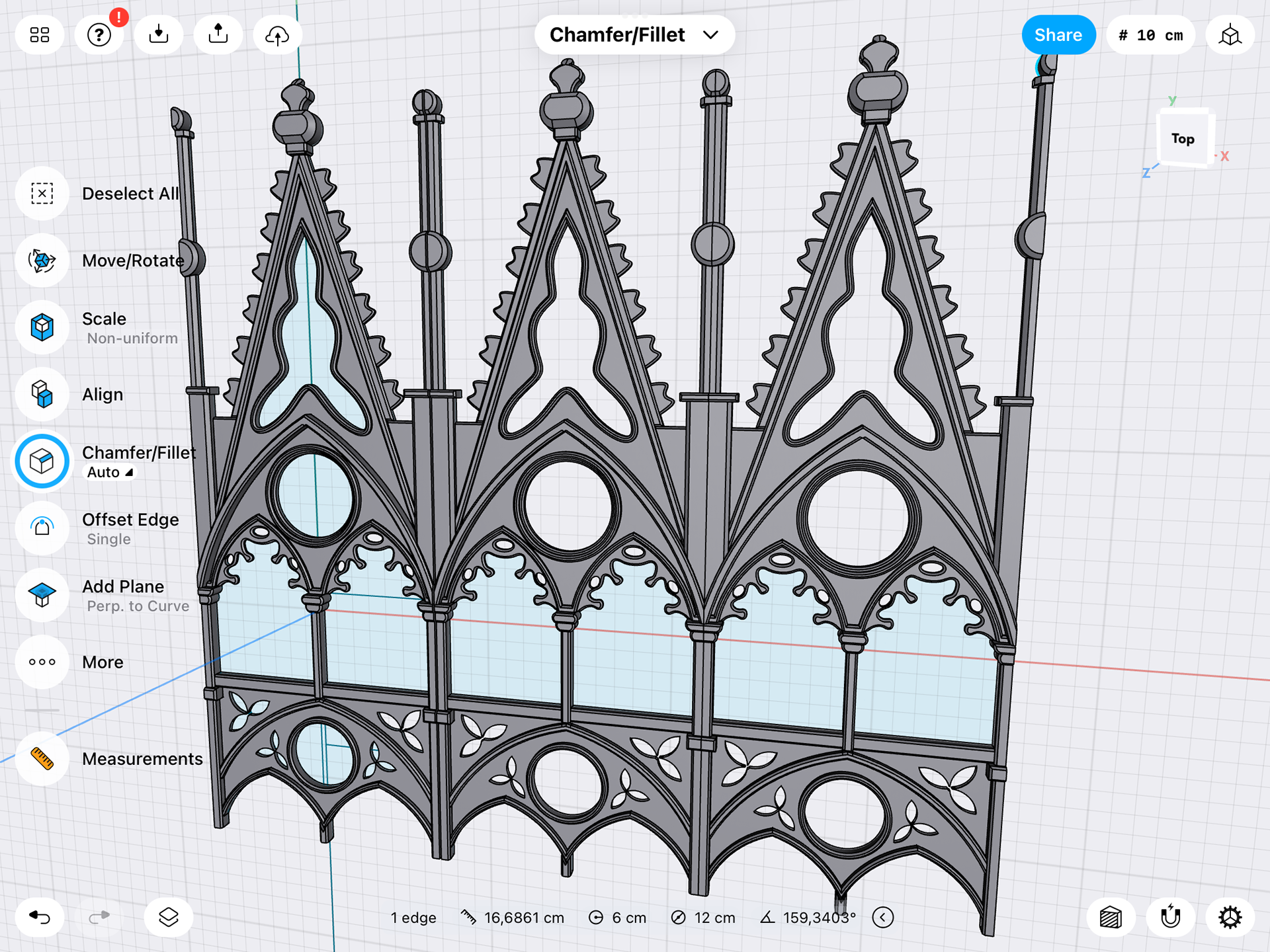This screenshot has height=952, width=1270.
Task: Click the import download icon
Action: 159,35
